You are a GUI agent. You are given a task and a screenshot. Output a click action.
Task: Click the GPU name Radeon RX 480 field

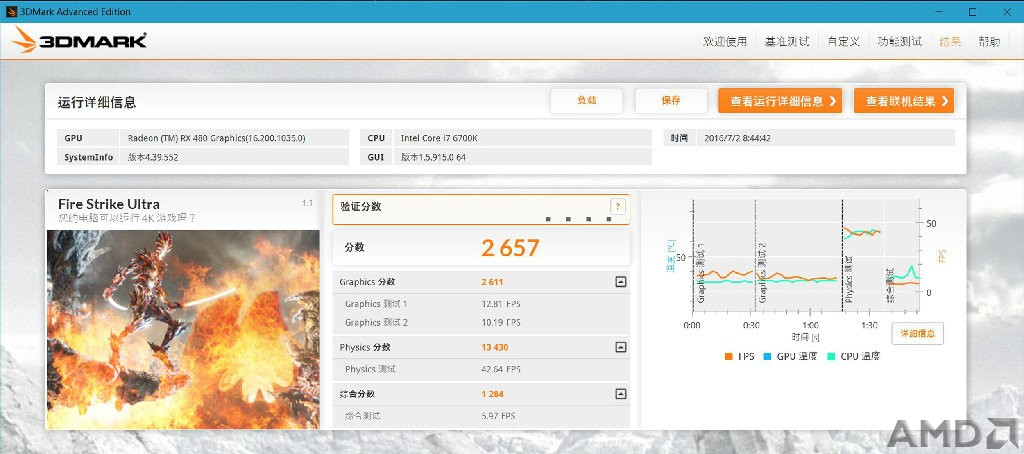coord(234,138)
